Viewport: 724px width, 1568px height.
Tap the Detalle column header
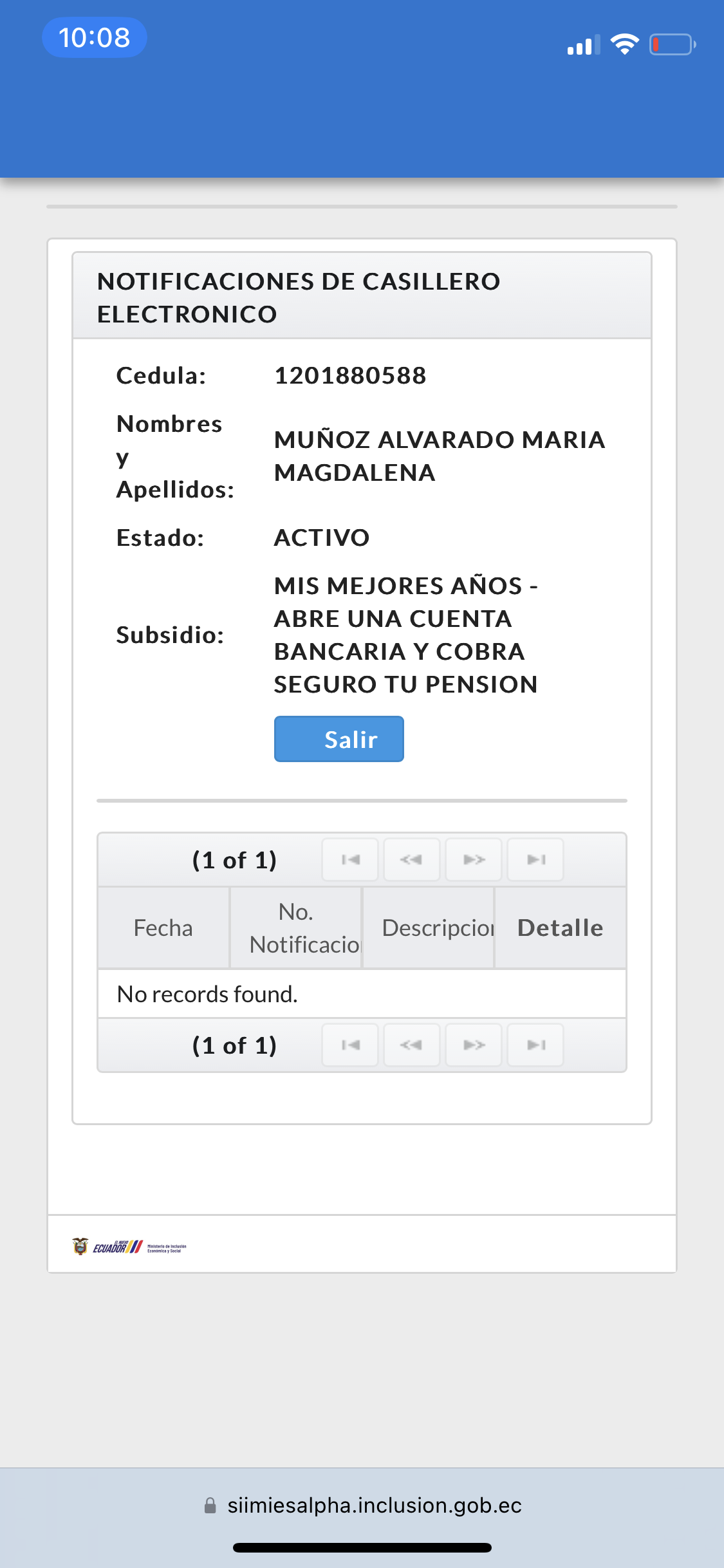point(561,928)
